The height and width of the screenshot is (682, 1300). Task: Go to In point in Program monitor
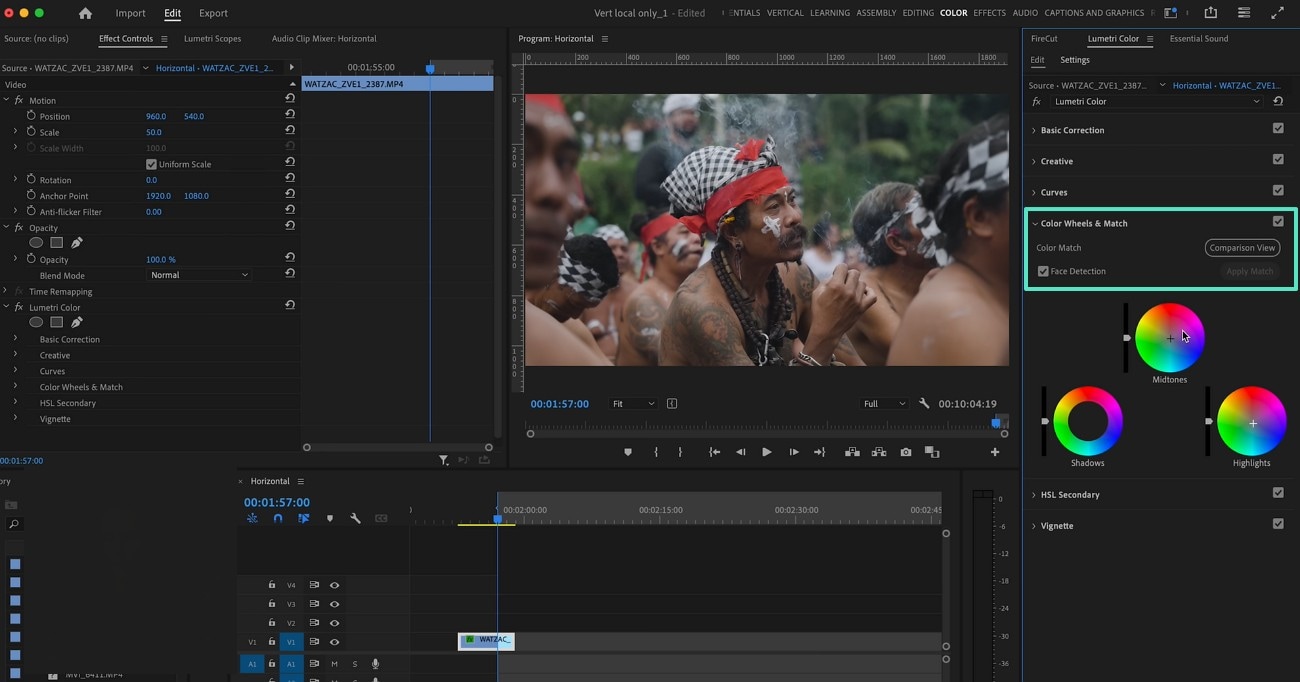(714, 452)
